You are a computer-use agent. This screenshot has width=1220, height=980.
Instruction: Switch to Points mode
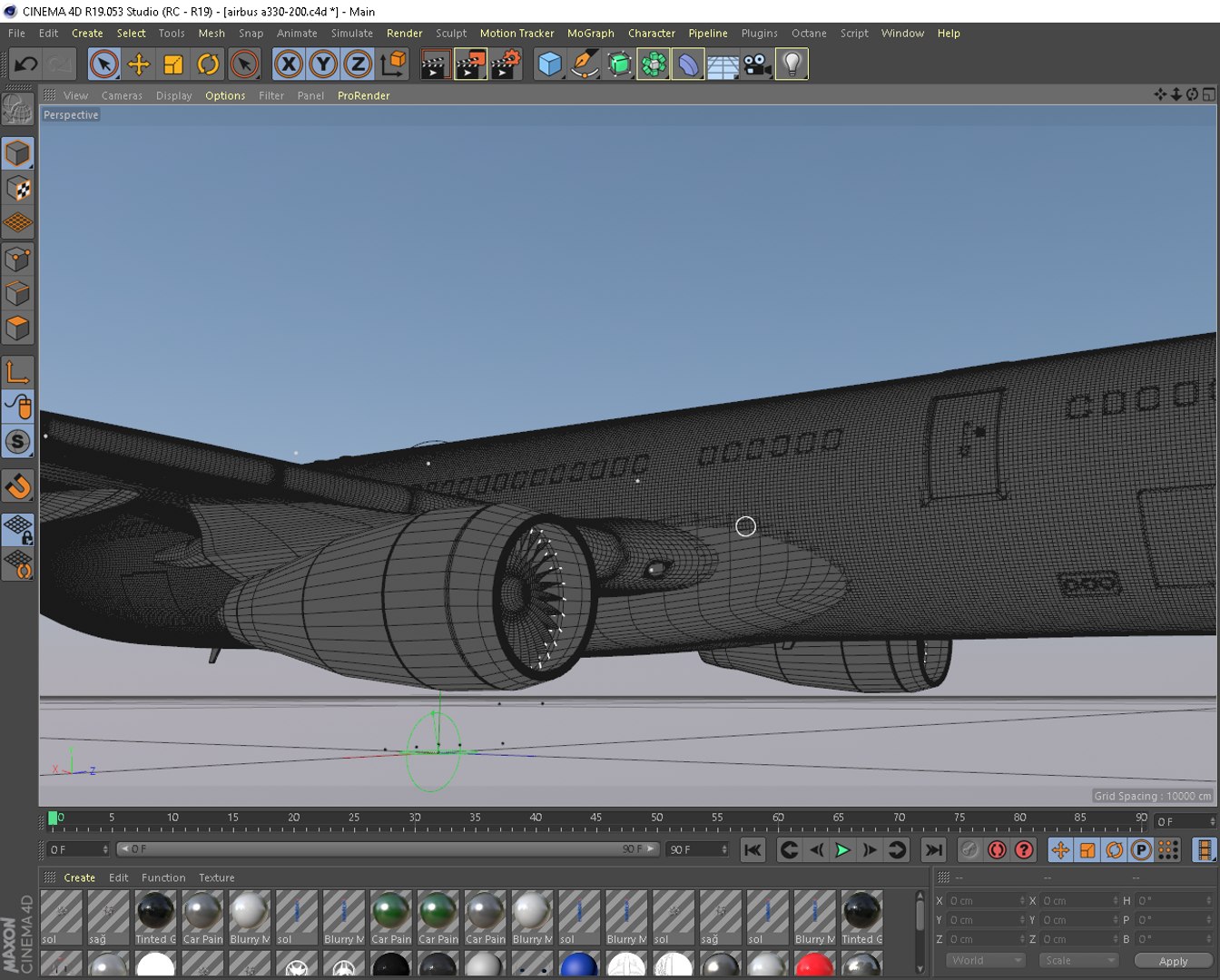[x=18, y=260]
